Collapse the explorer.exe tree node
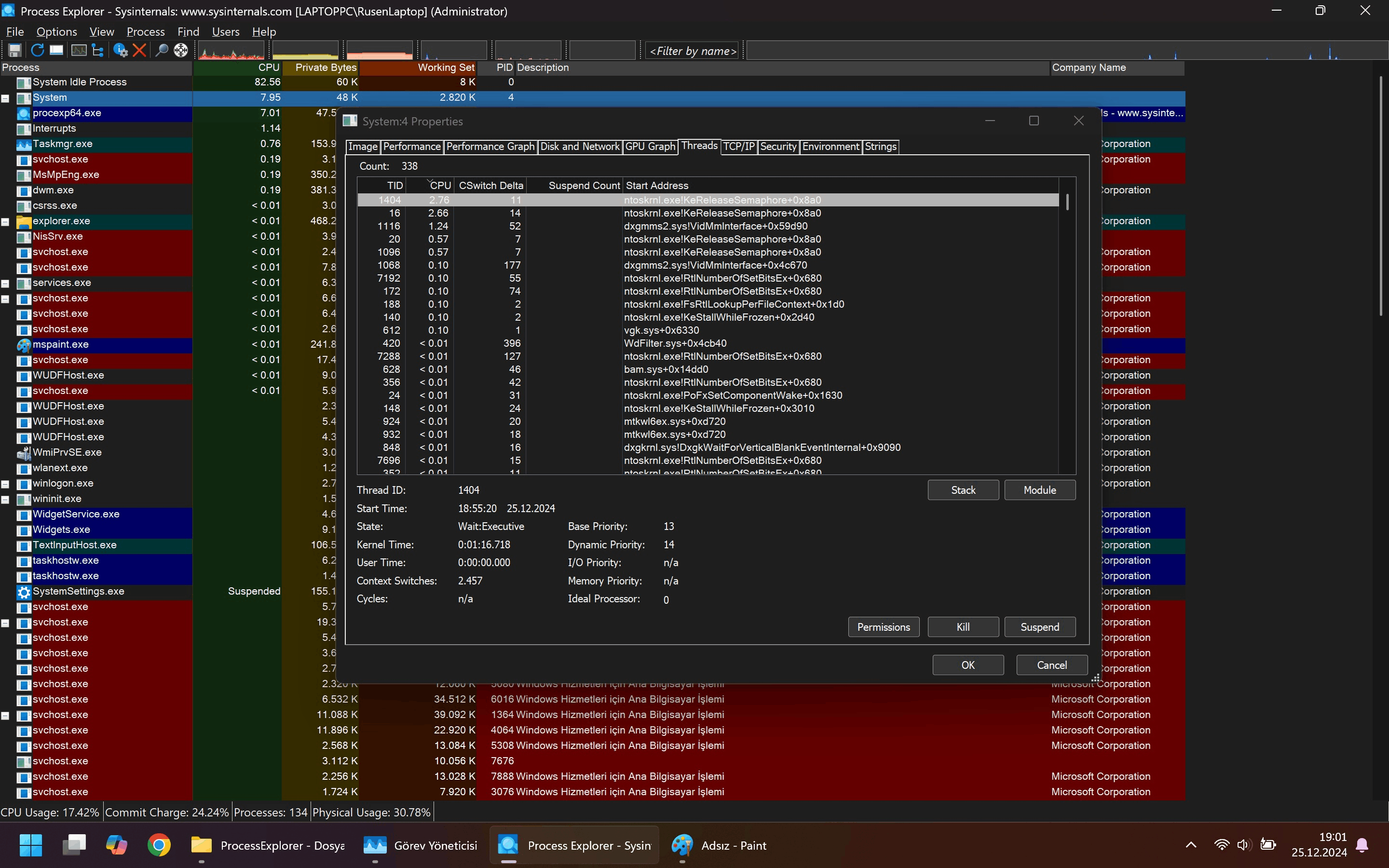 pos(5,222)
